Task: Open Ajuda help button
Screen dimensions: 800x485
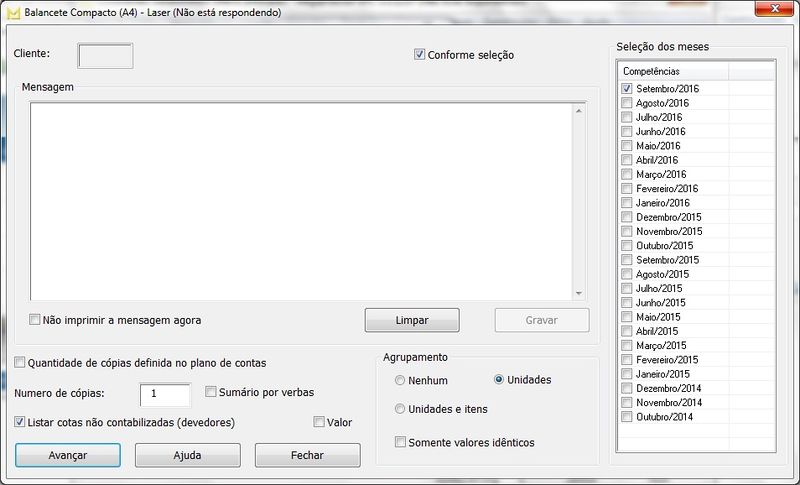Action: coord(188,455)
